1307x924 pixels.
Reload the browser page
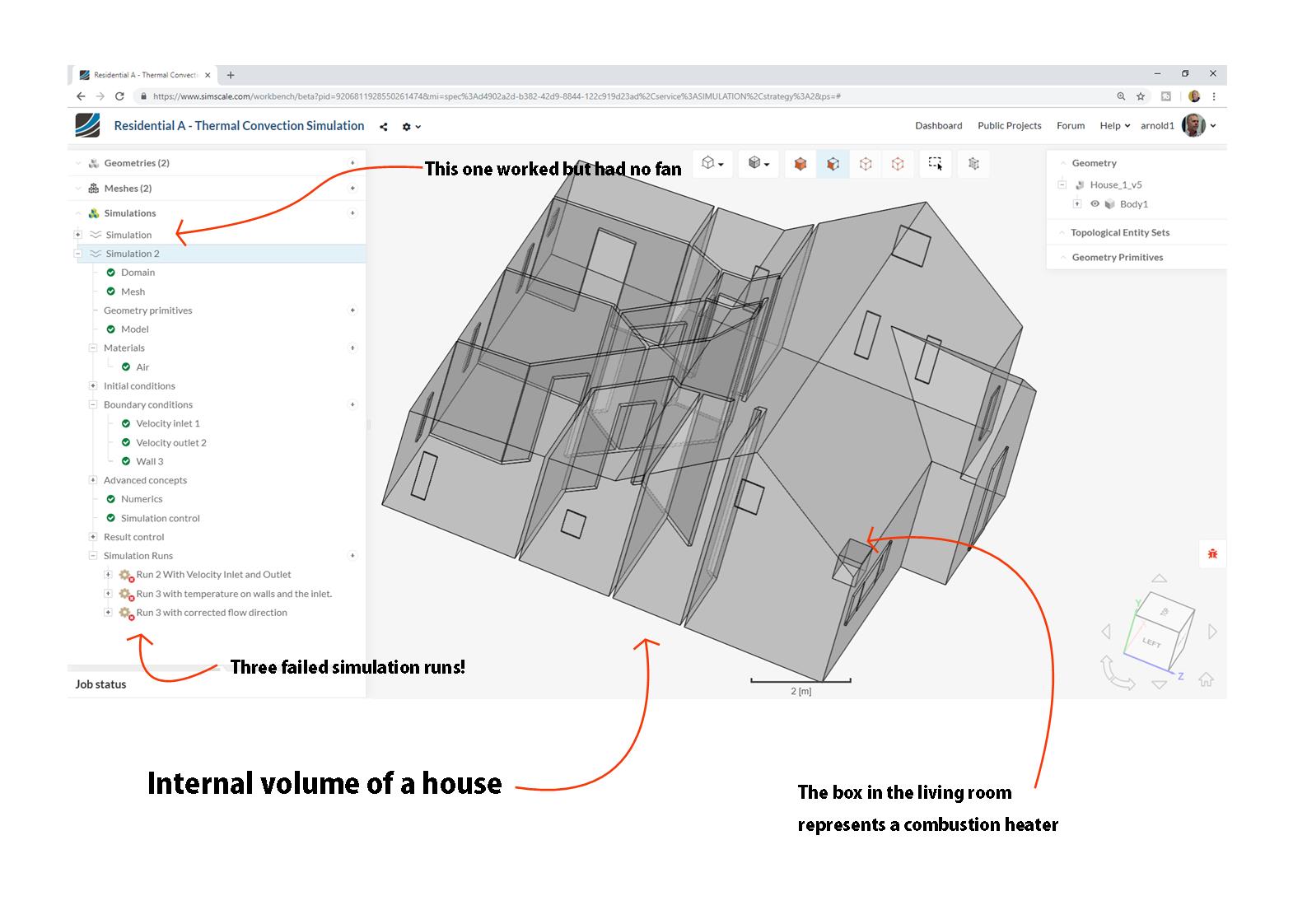pos(119,96)
